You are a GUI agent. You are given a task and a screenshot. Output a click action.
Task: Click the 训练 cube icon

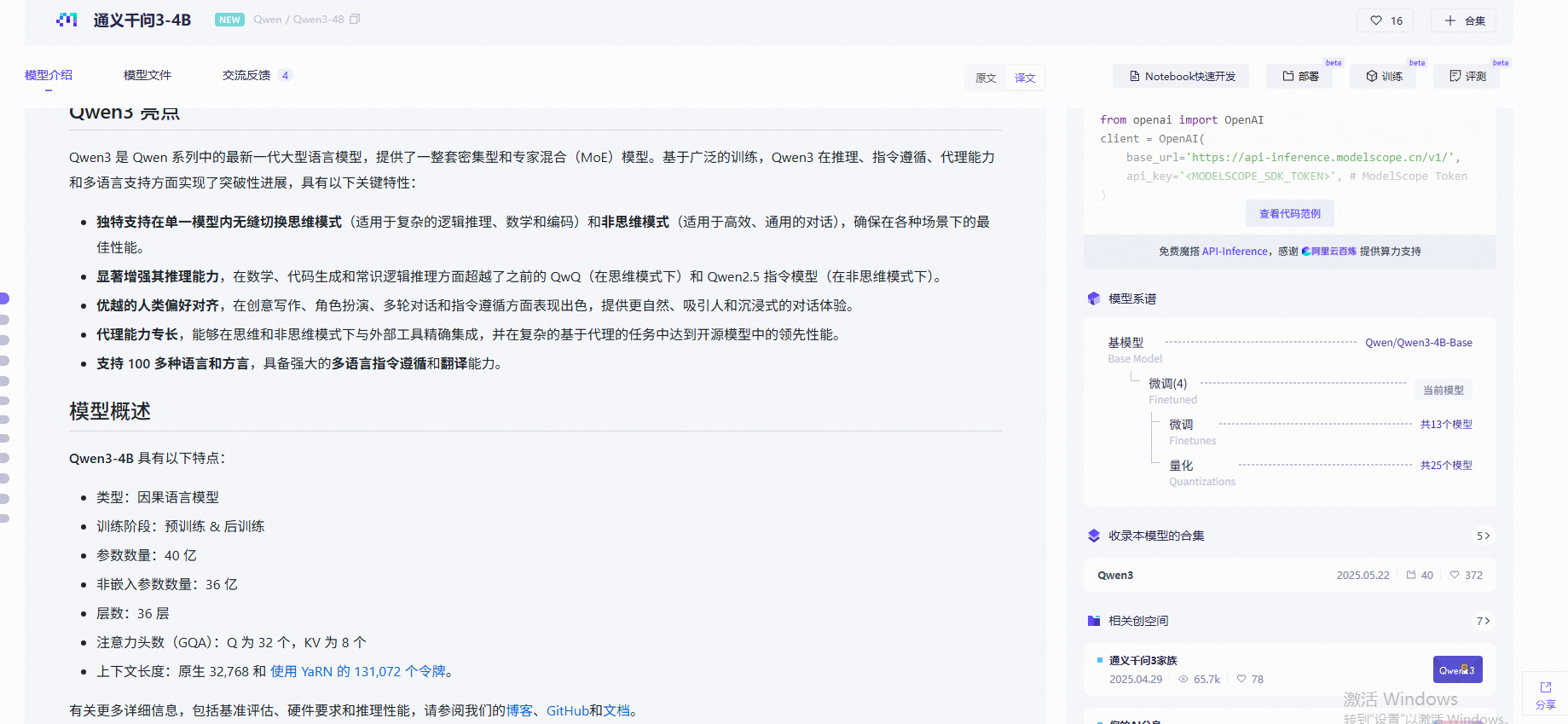pos(1372,76)
